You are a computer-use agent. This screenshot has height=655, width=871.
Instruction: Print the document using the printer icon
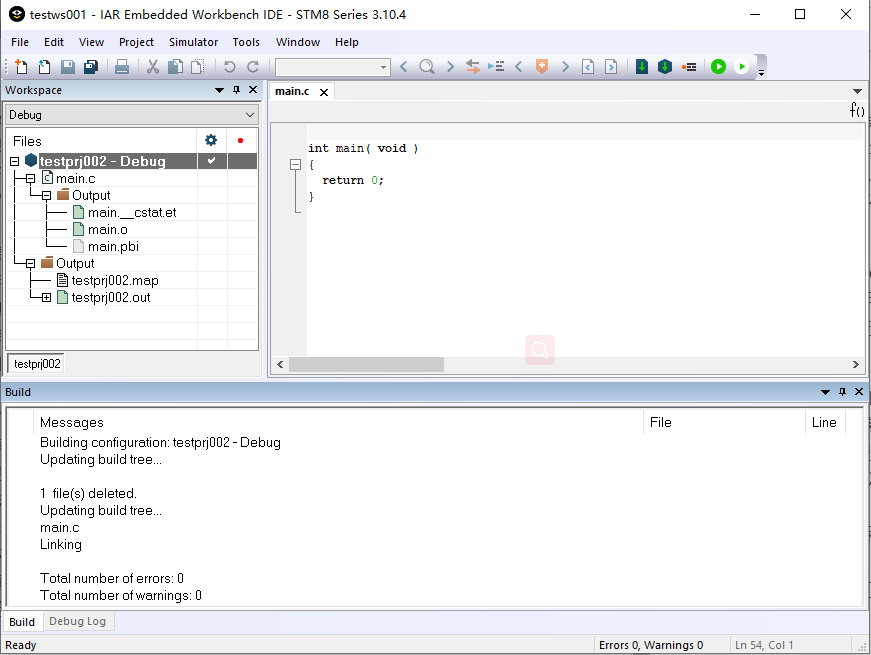pos(122,67)
